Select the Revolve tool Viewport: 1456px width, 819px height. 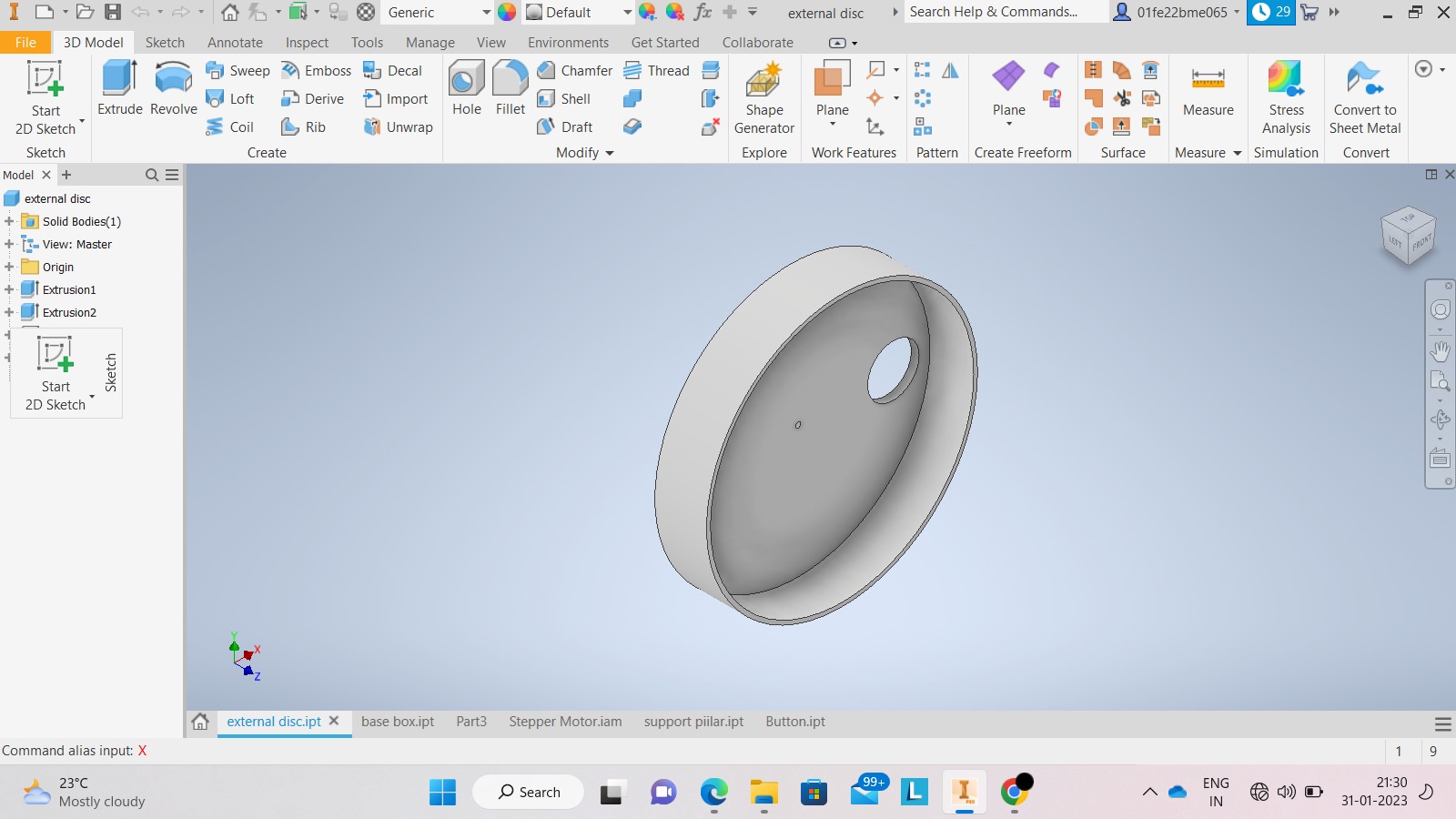173,89
